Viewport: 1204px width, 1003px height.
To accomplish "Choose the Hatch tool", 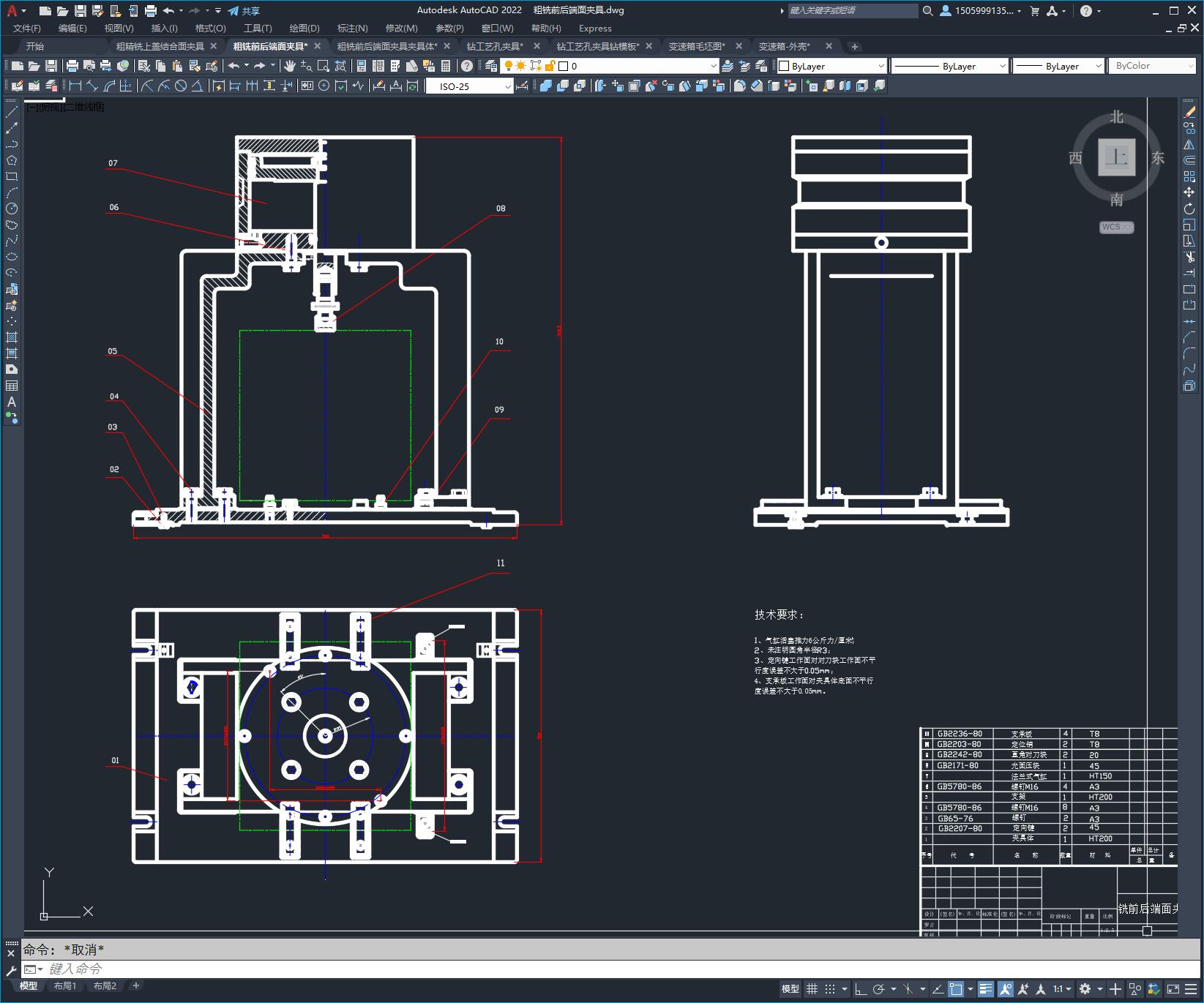I will pyautogui.click(x=11, y=337).
